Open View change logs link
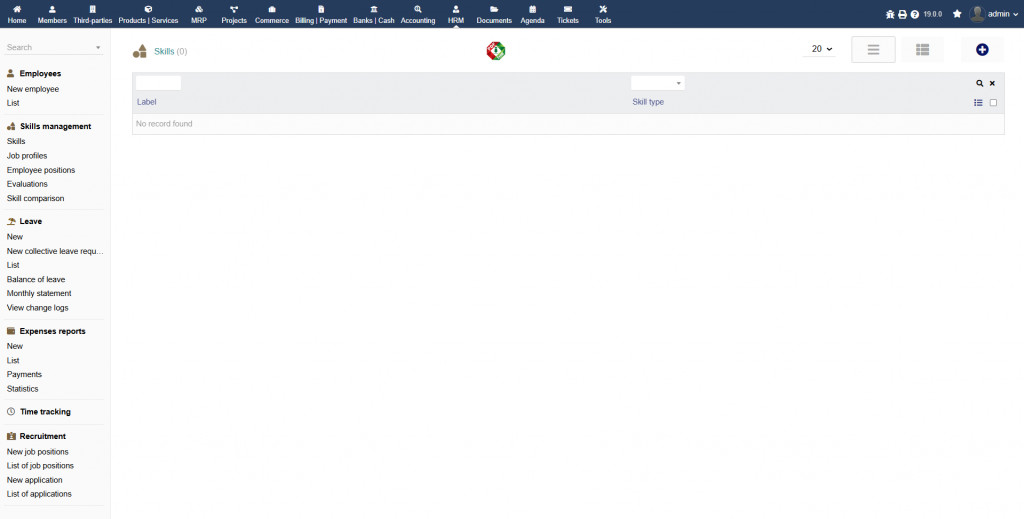The image size is (1024, 519). click(37, 307)
